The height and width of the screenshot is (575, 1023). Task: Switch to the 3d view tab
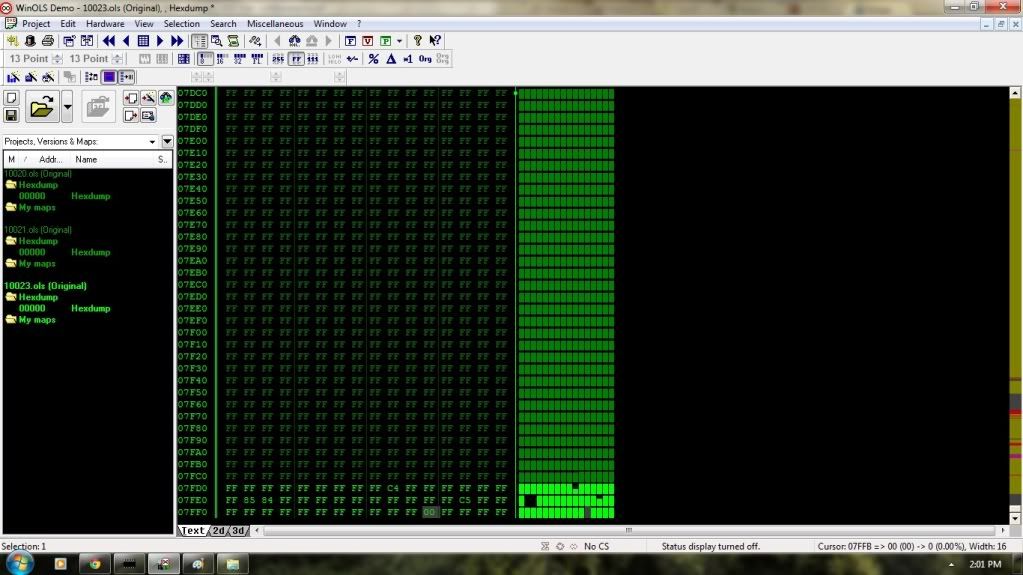click(x=238, y=531)
